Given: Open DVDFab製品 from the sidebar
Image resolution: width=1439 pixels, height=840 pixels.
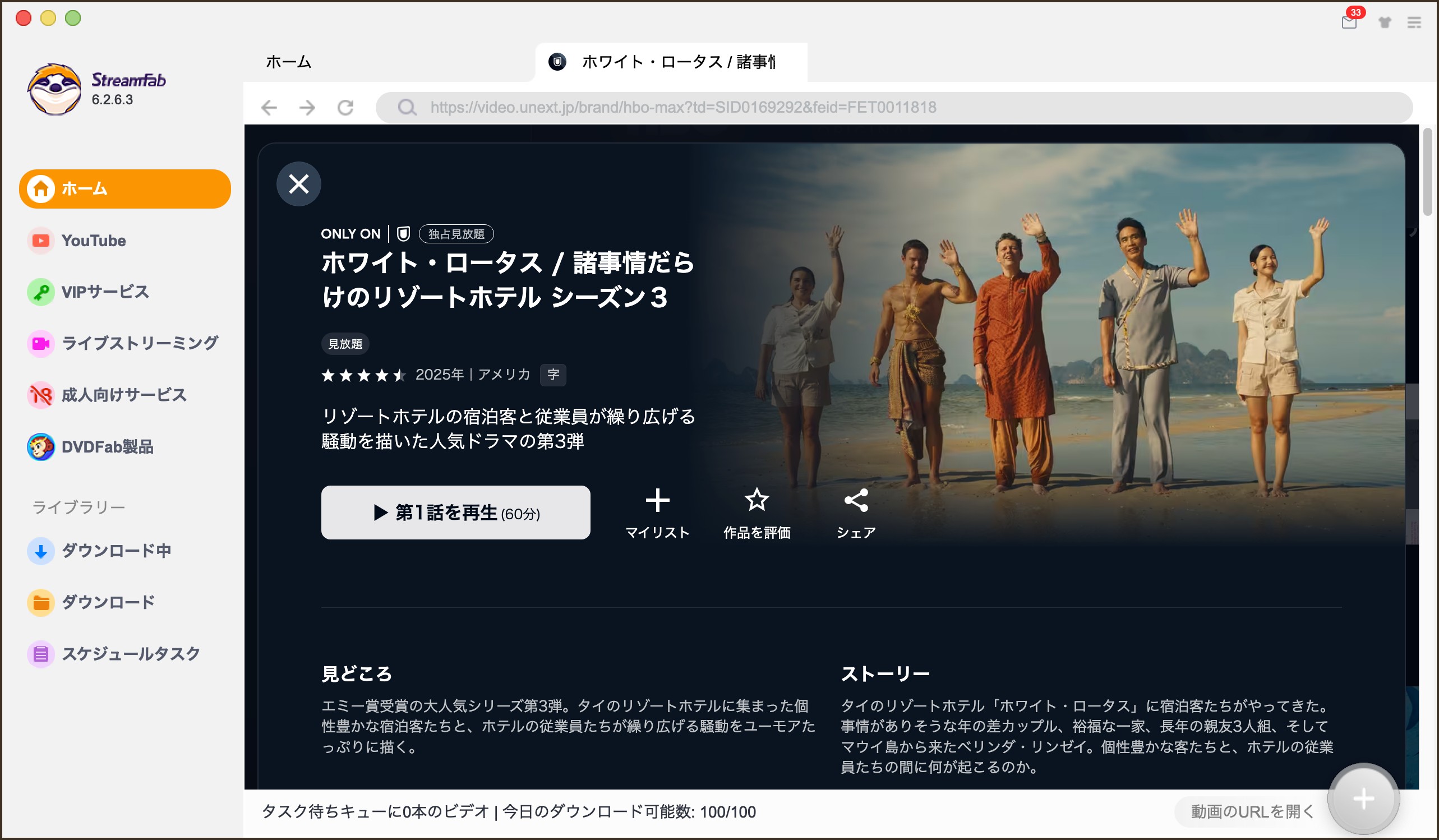Looking at the screenshot, I should [107, 447].
